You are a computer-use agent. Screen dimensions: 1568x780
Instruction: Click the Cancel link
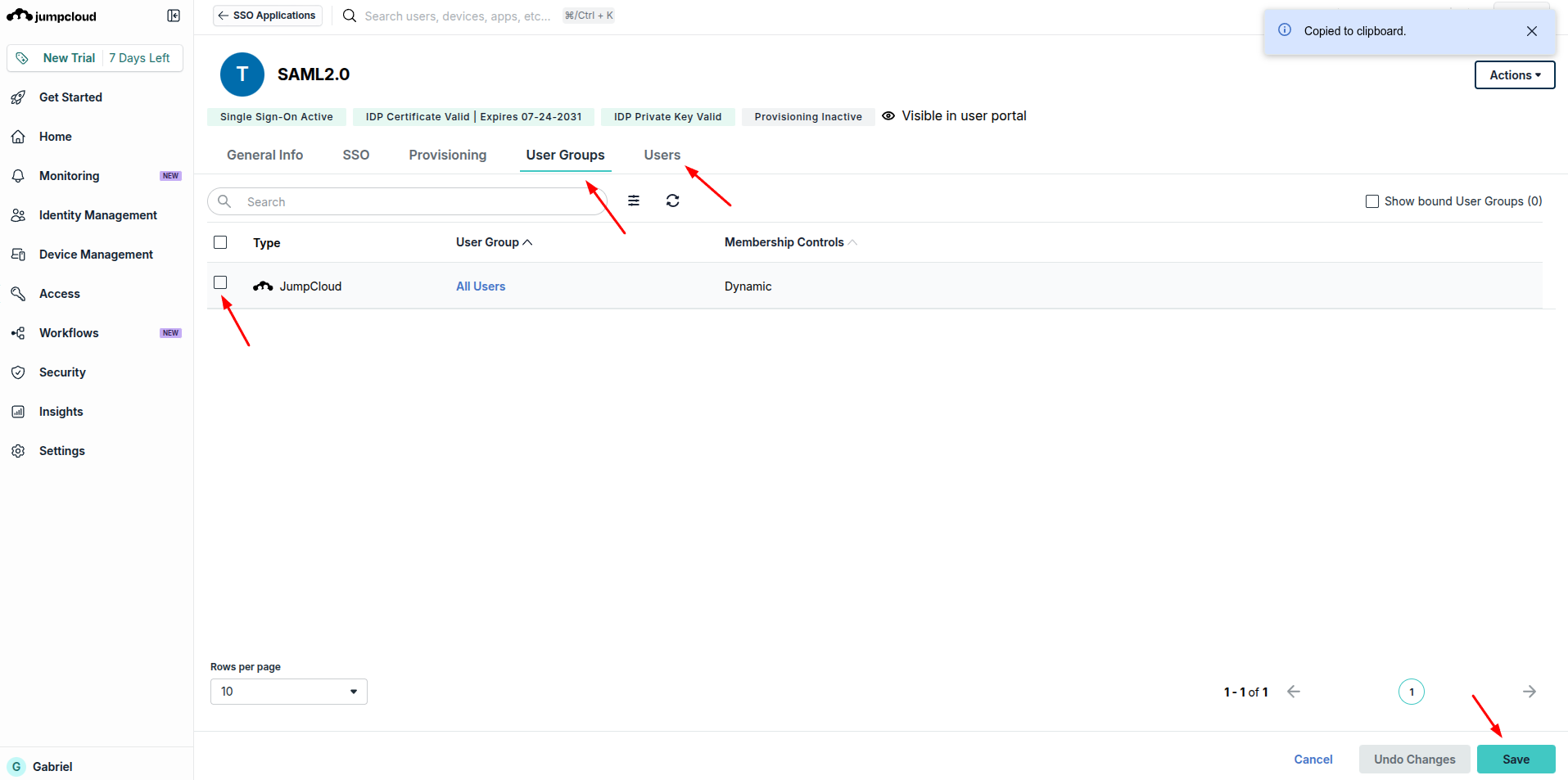point(1313,760)
